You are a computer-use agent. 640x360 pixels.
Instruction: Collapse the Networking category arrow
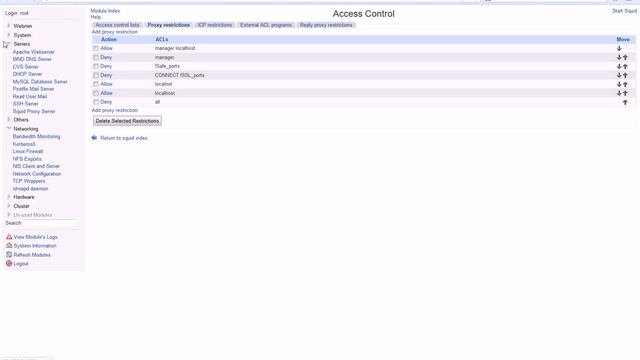(x=9, y=129)
